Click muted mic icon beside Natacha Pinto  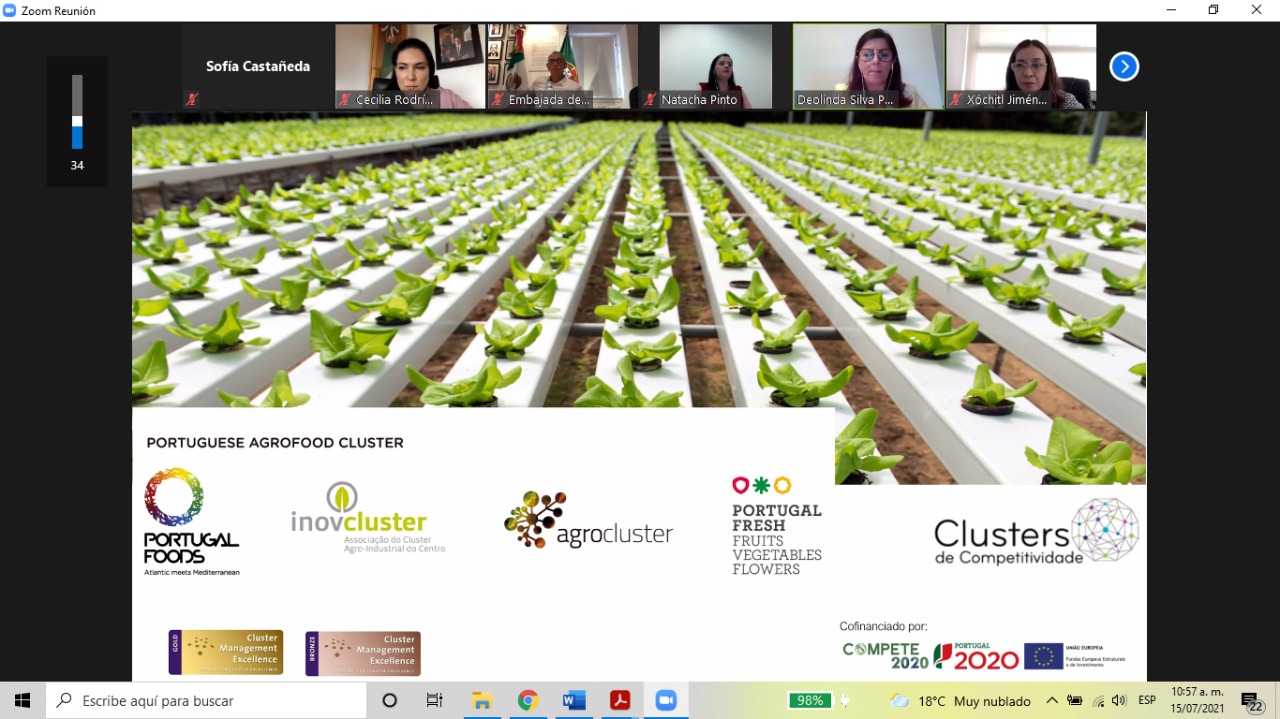pos(651,99)
